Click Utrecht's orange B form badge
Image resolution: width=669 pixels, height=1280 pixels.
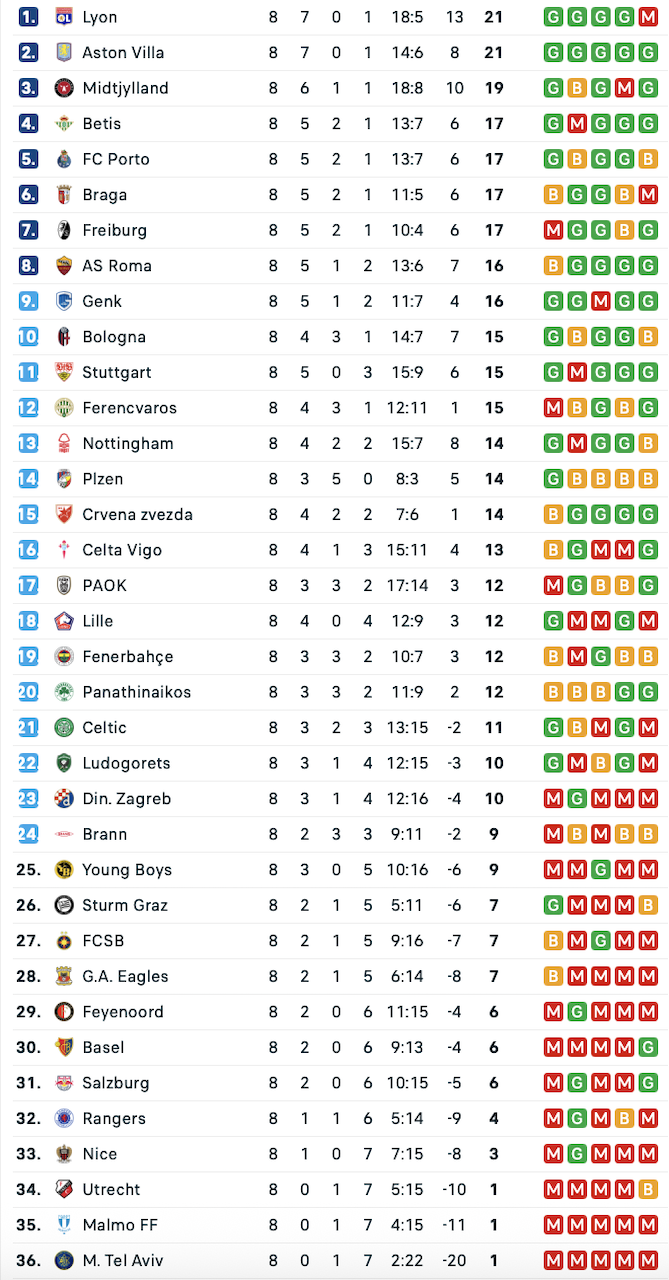pyautogui.click(x=648, y=1189)
